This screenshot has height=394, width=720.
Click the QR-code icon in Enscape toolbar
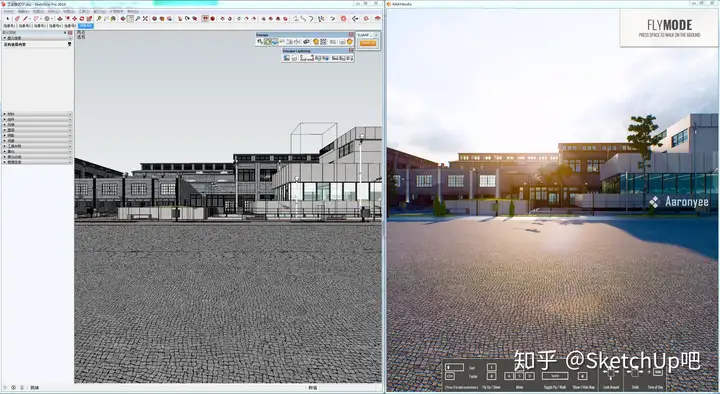[x=323, y=42]
